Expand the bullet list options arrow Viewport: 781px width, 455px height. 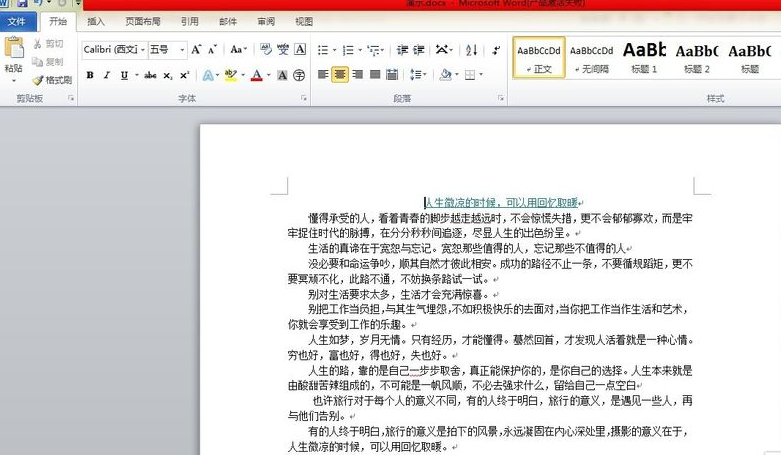(x=334, y=50)
